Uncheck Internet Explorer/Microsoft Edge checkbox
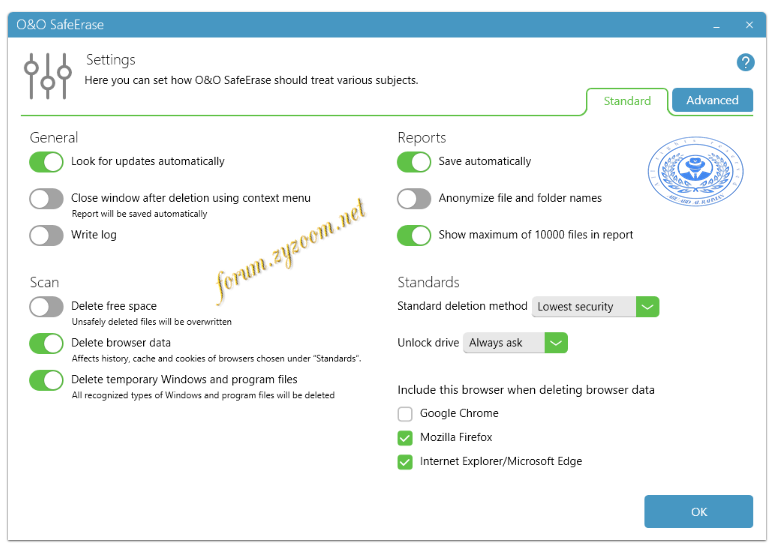773x549 pixels. pyautogui.click(x=405, y=462)
